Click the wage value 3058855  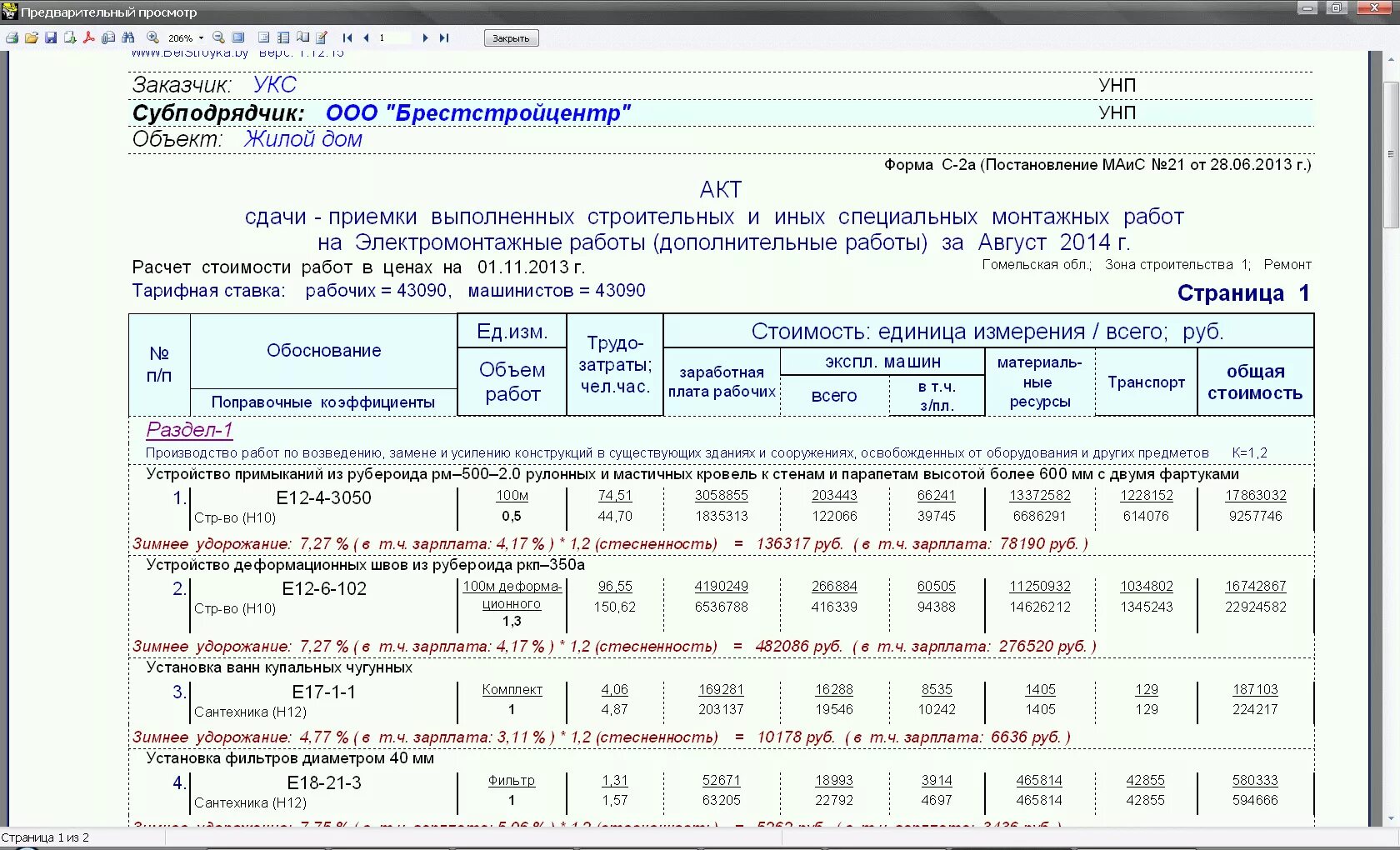(x=722, y=495)
